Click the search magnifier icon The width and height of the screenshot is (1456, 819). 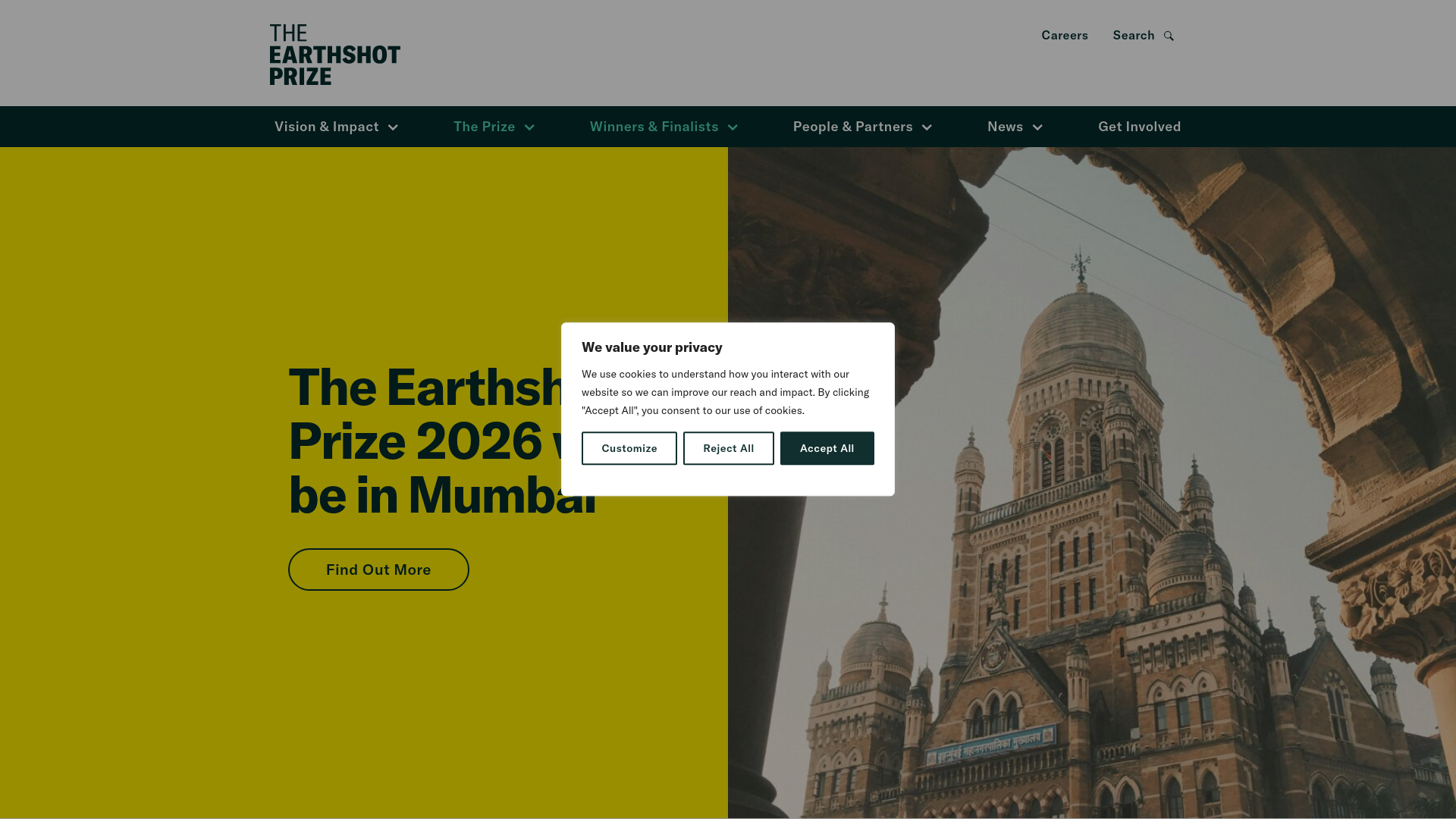pos(1169,36)
